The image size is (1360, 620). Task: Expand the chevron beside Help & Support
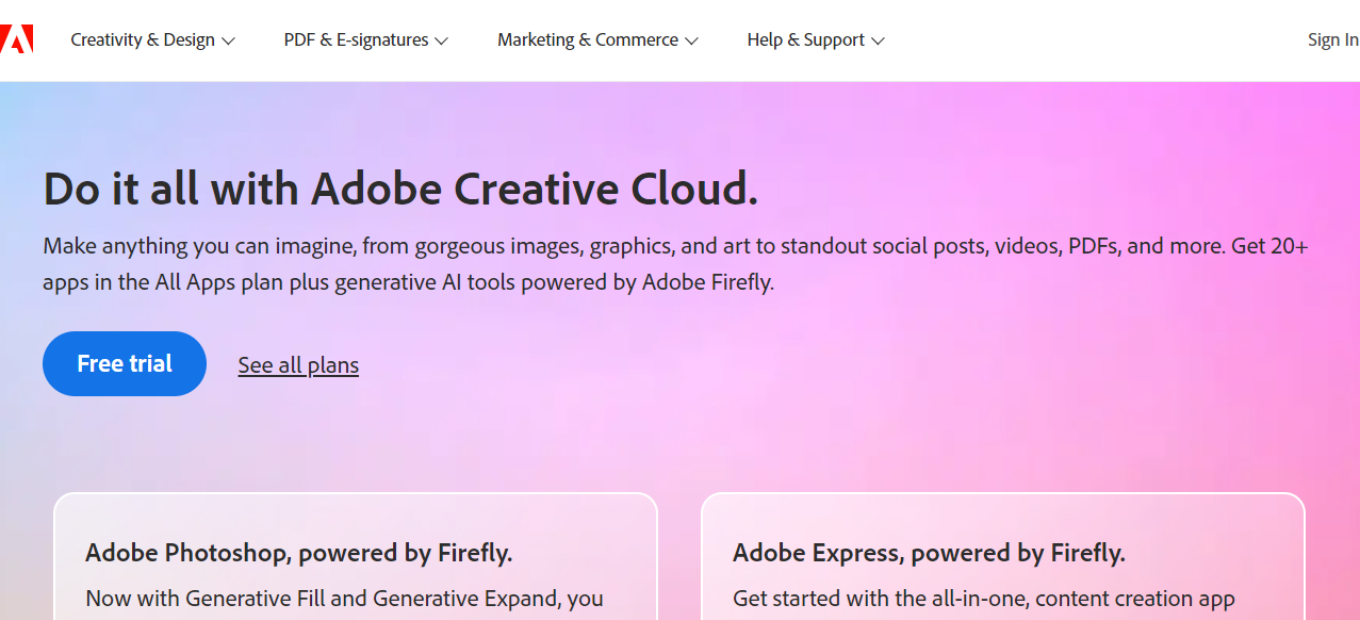tap(878, 41)
